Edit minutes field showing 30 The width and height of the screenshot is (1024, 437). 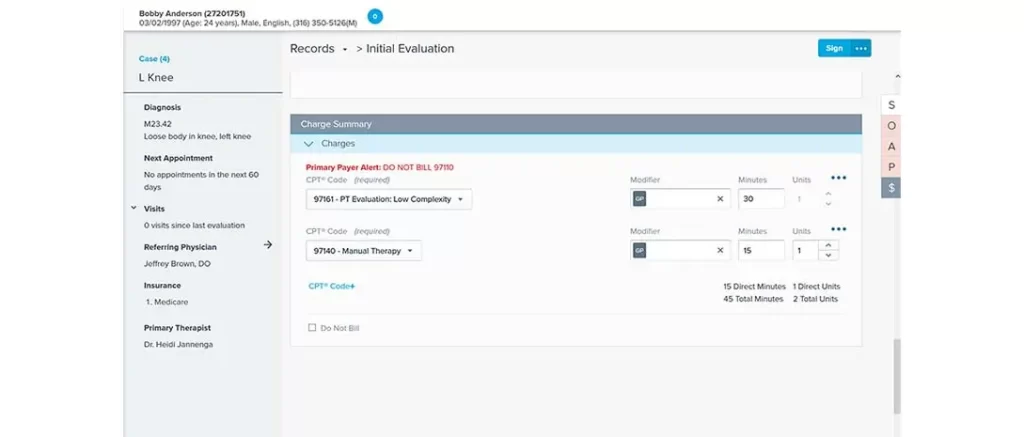coord(761,199)
